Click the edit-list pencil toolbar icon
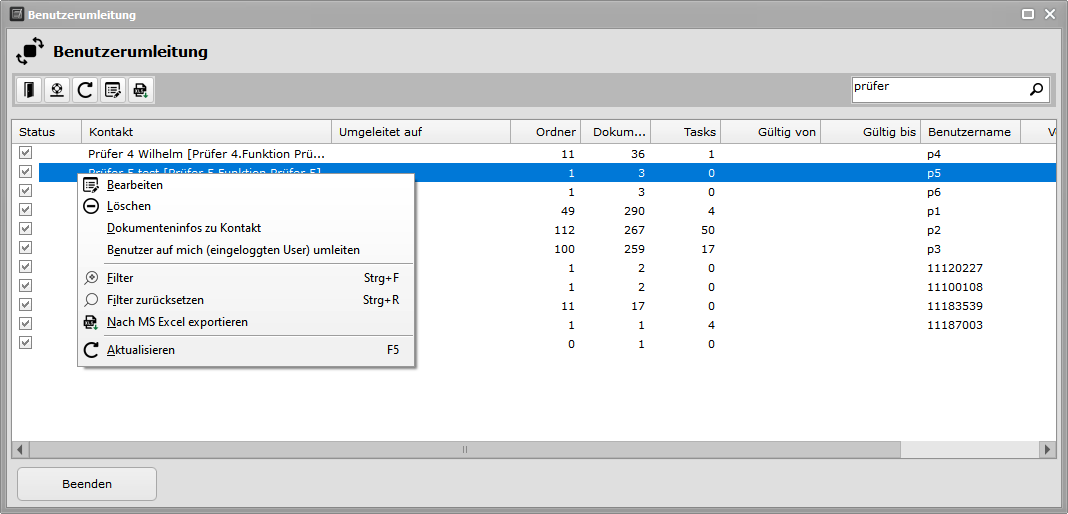The height and width of the screenshot is (514, 1068). 113,90
